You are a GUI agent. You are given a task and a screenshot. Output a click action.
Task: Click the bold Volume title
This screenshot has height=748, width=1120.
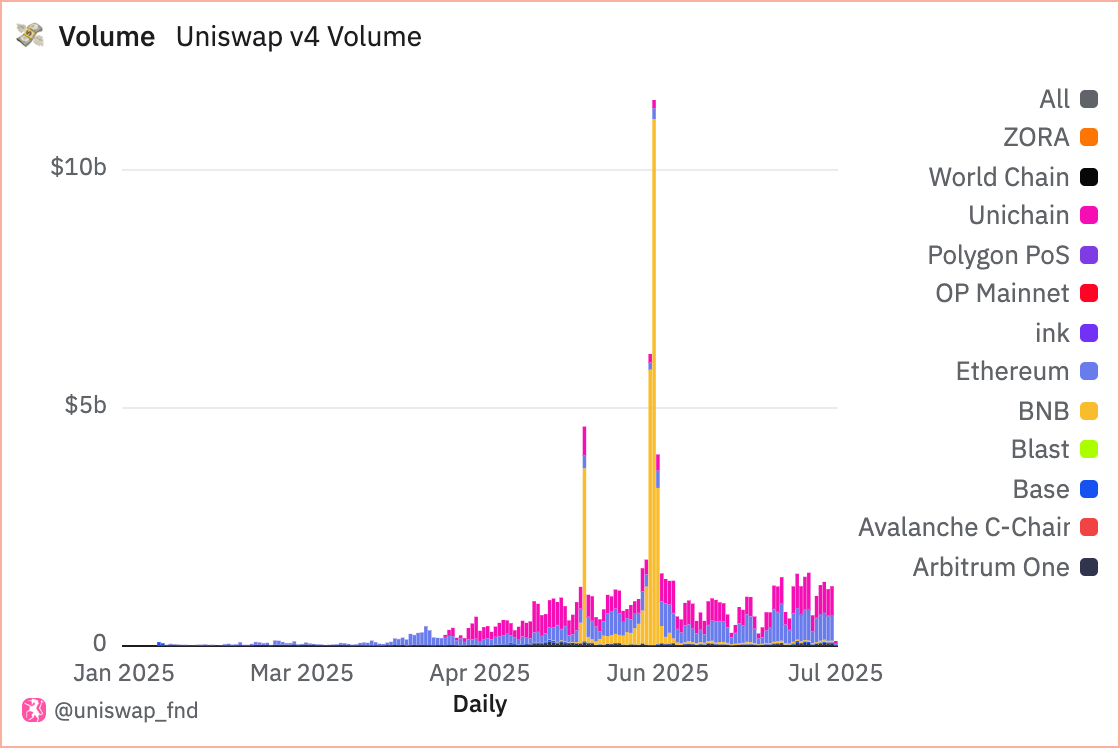106,36
